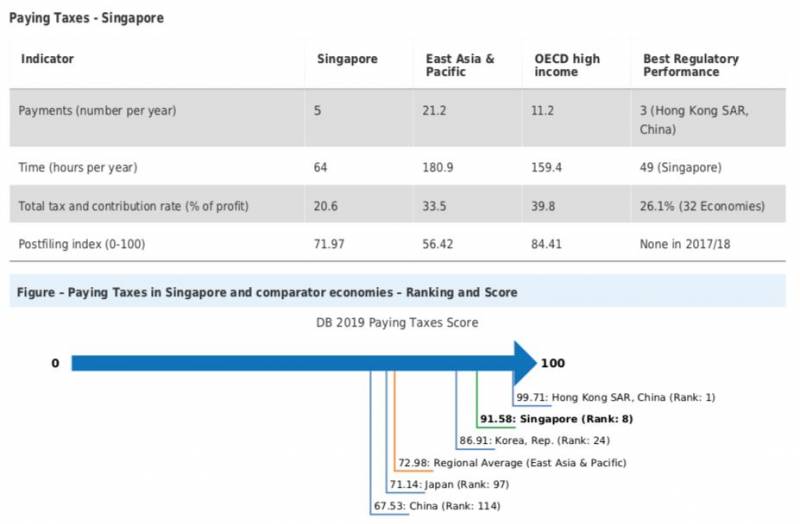Select the "Indicator" column header
The image size is (800, 524).
[x=46, y=59]
